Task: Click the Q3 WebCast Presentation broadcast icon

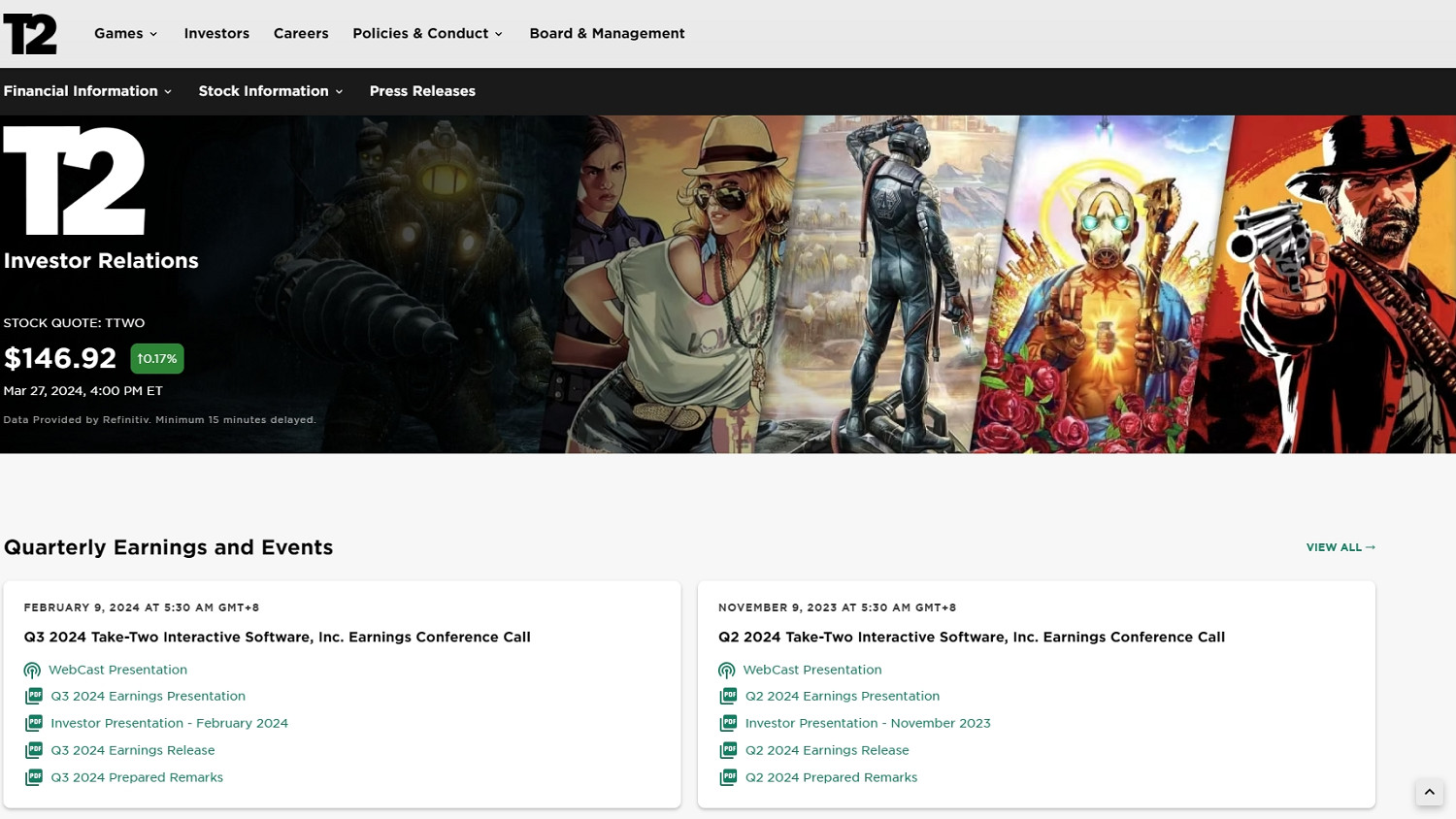Action: [32, 671]
